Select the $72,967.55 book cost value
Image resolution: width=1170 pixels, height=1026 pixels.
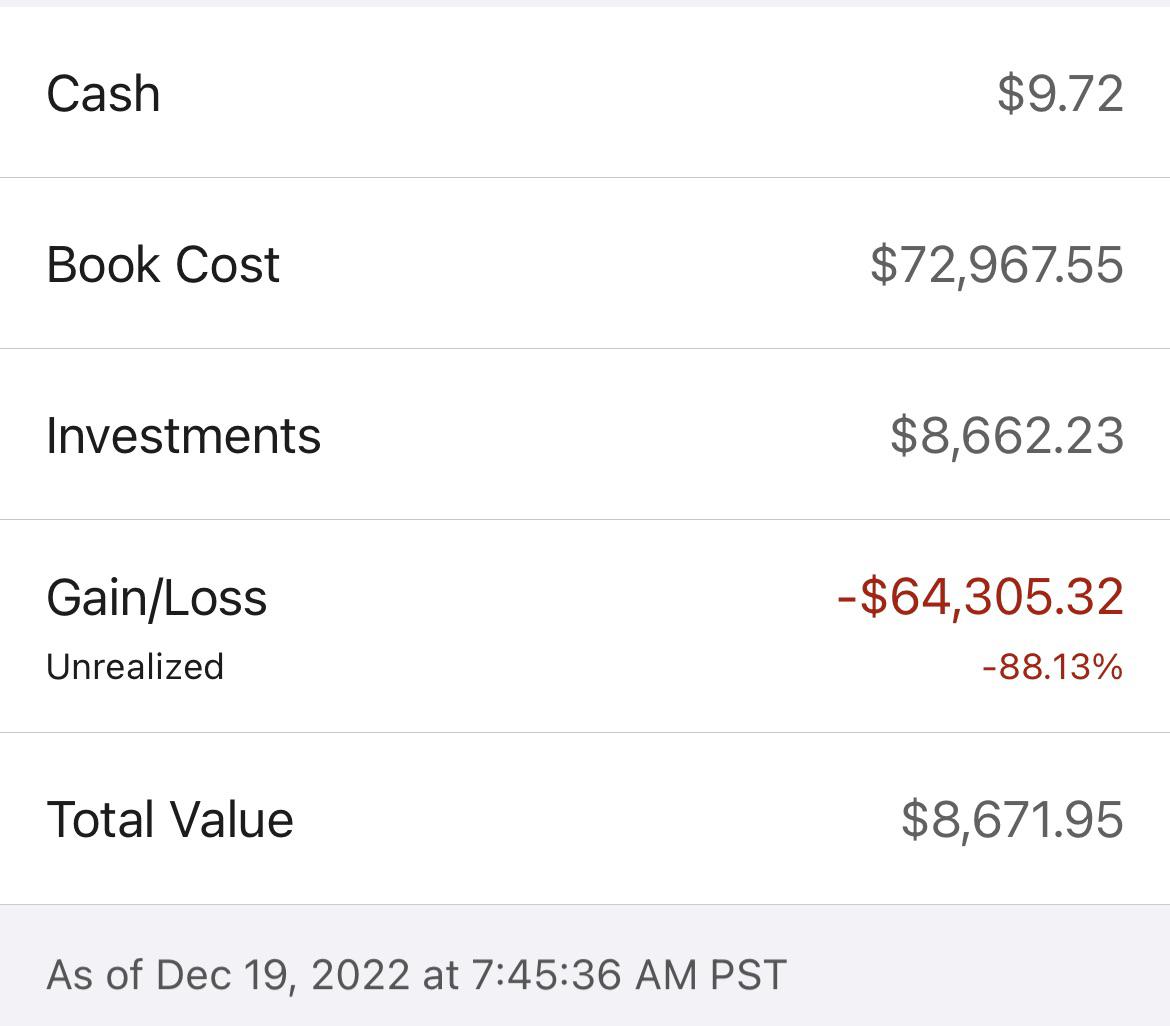996,265
